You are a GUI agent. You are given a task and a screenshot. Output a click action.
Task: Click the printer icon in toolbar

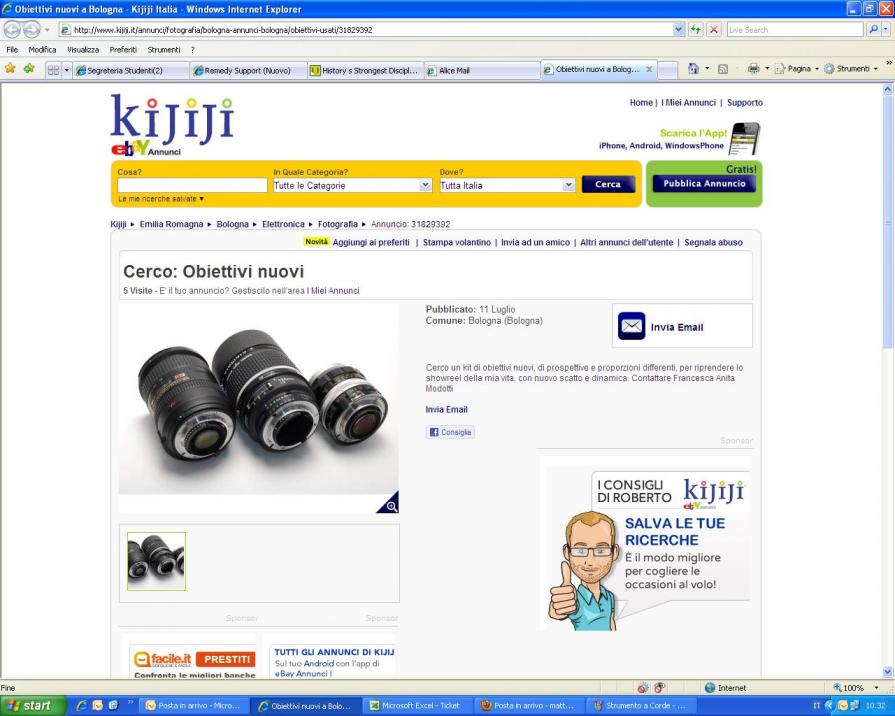[753, 70]
